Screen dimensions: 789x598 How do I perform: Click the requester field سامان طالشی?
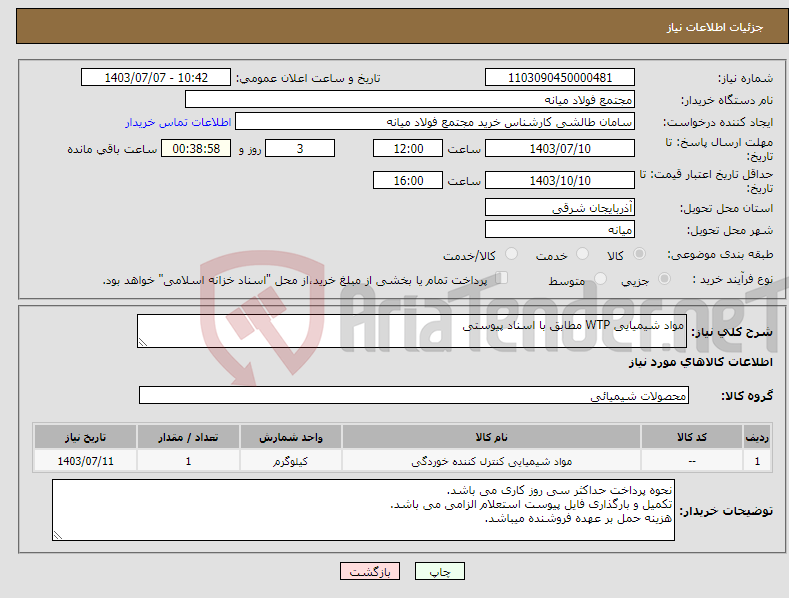click(435, 122)
